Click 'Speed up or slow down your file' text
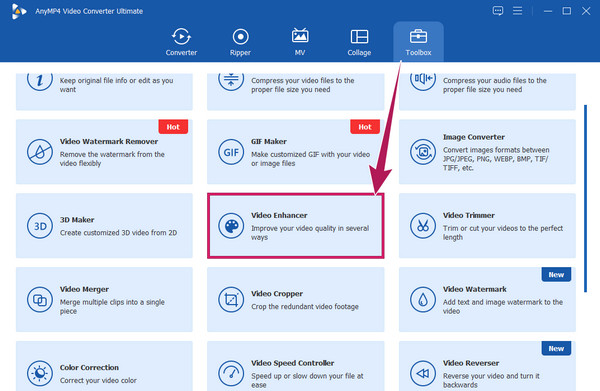 coord(307,380)
